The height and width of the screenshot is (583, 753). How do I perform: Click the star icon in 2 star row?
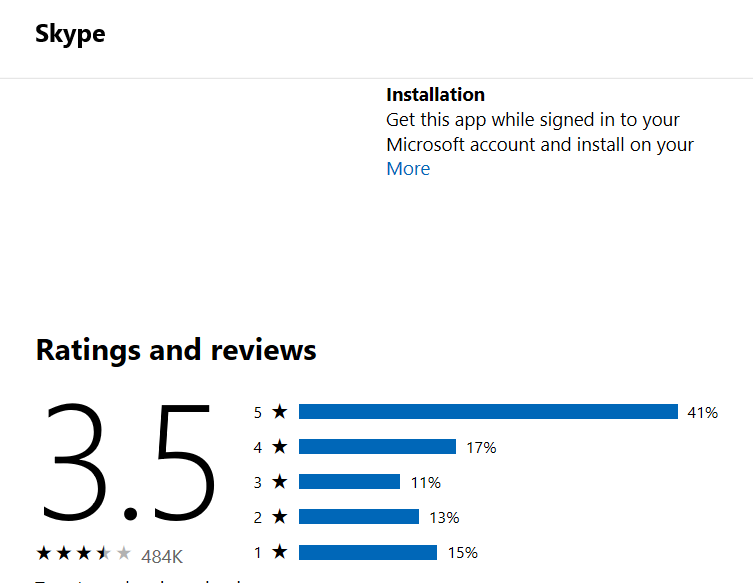pos(279,517)
